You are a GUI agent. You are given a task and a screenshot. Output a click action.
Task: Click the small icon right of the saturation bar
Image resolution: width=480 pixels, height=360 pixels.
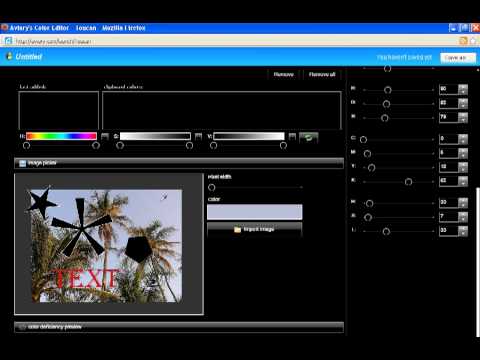198,136
